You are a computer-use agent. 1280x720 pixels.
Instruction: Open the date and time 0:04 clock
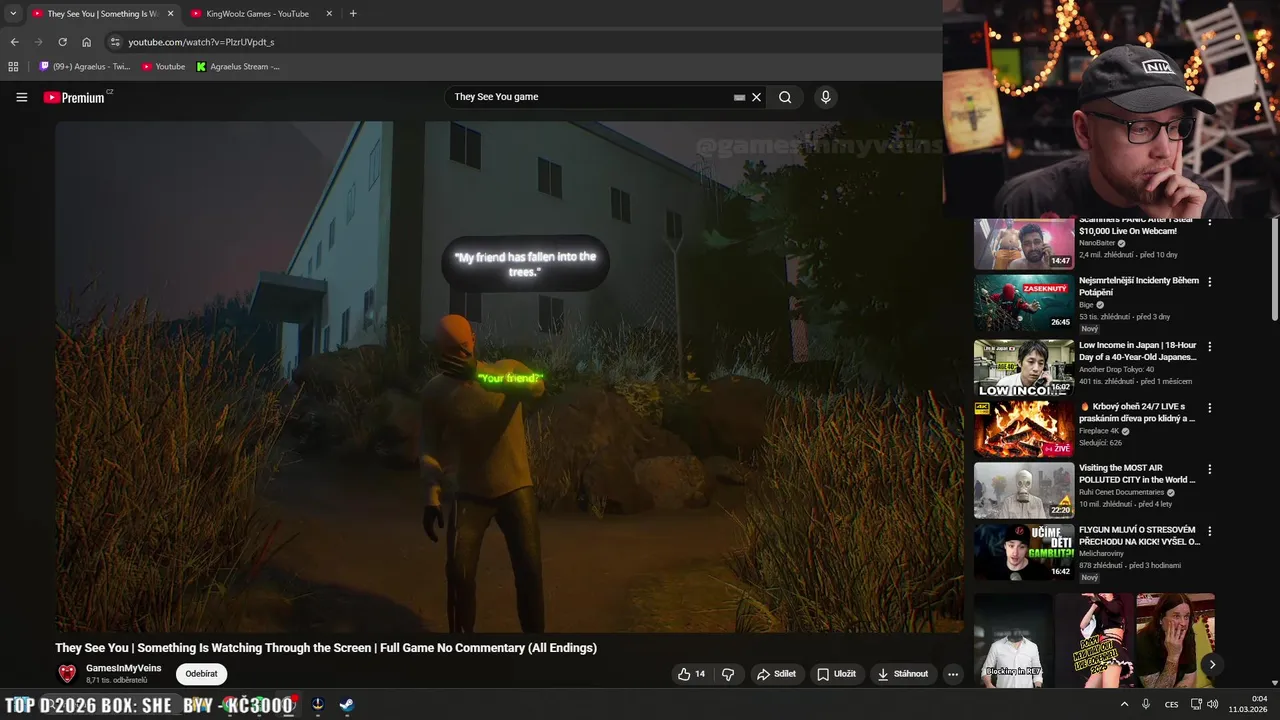coord(1248,704)
